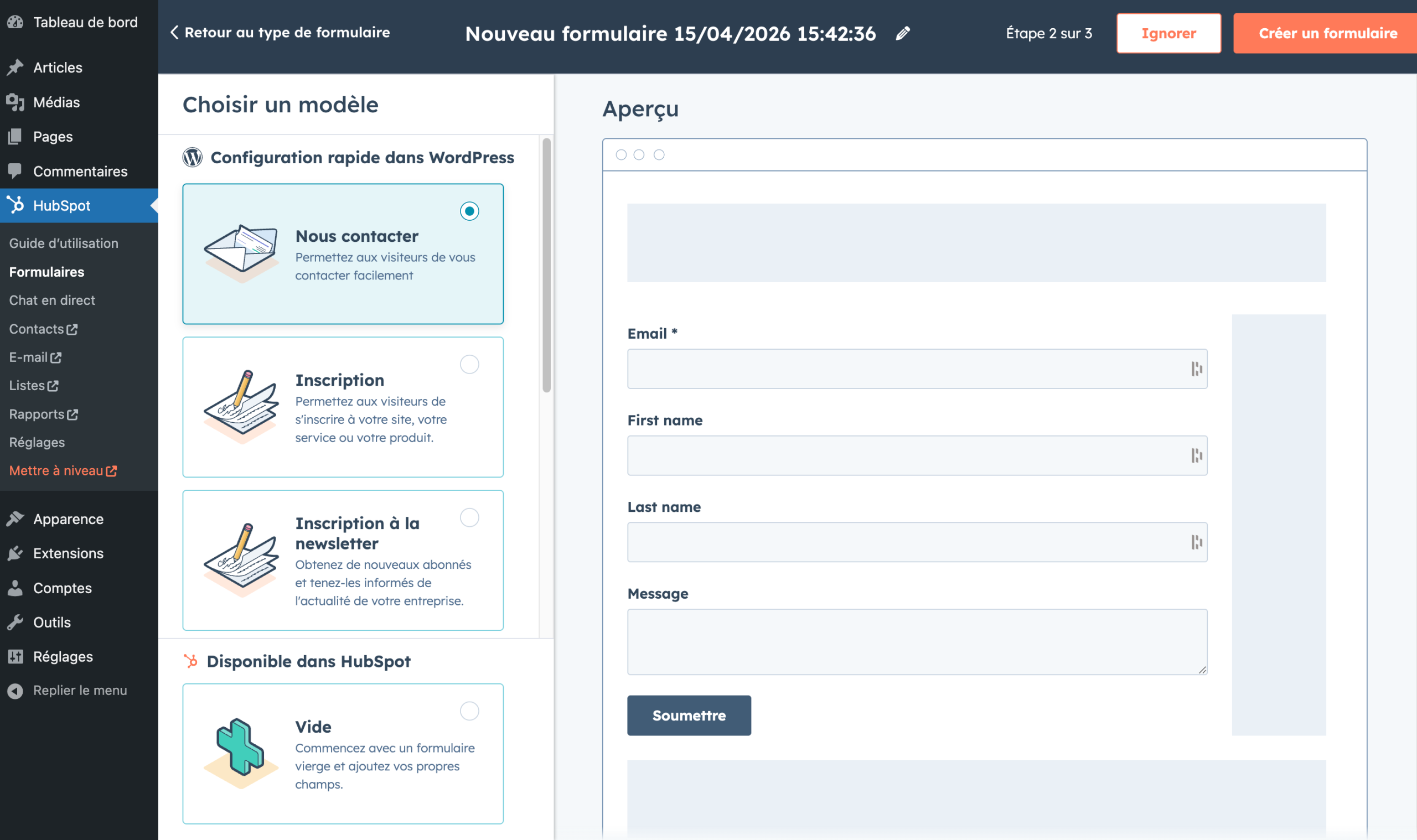
Task: Click the Message textarea resize grip
Action: [x=1202, y=670]
